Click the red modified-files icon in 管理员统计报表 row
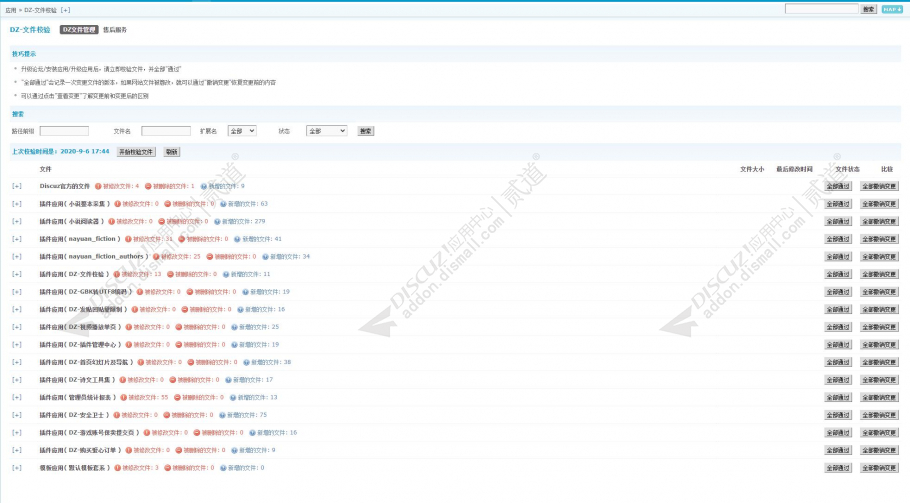This screenshot has height=503, width=910. pyautogui.click(x=124, y=397)
